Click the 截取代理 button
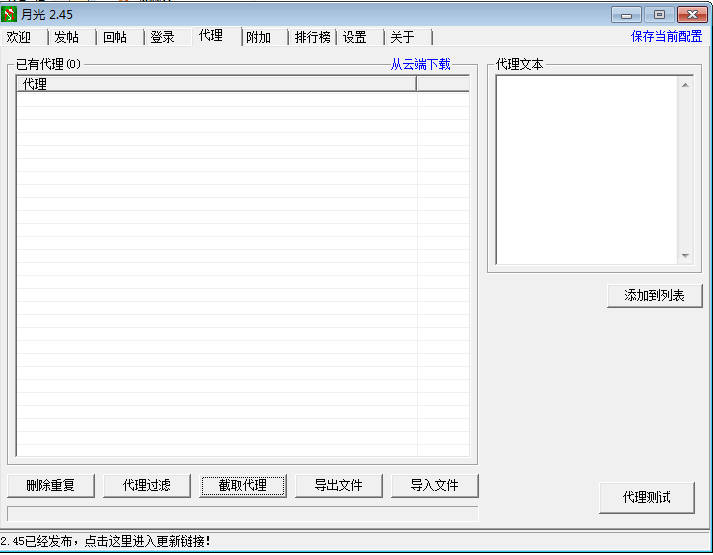The width and height of the screenshot is (713, 555). pos(243,486)
